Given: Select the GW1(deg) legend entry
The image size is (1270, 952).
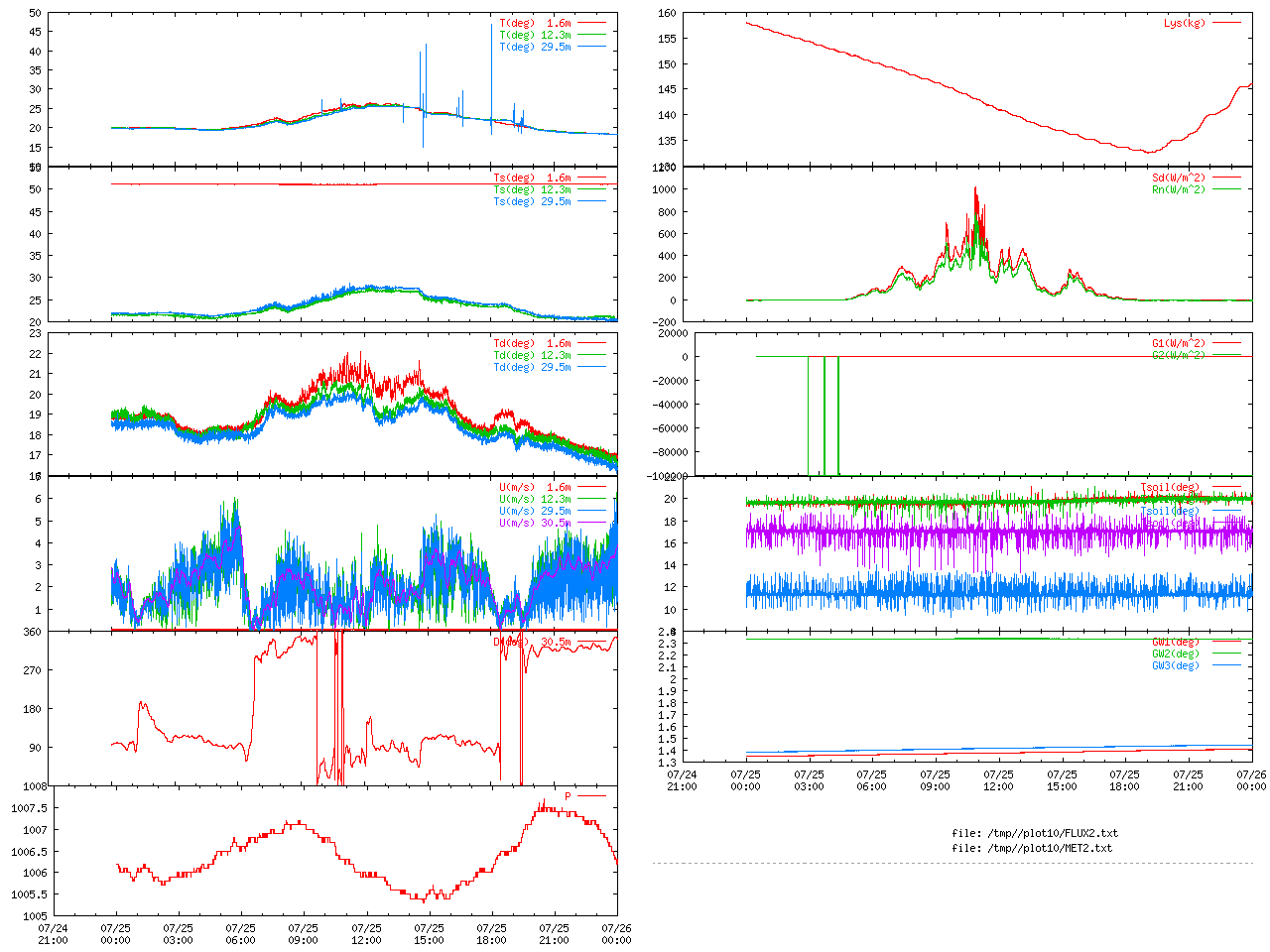Looking at the screenshot, I should tap(1175, 642).
